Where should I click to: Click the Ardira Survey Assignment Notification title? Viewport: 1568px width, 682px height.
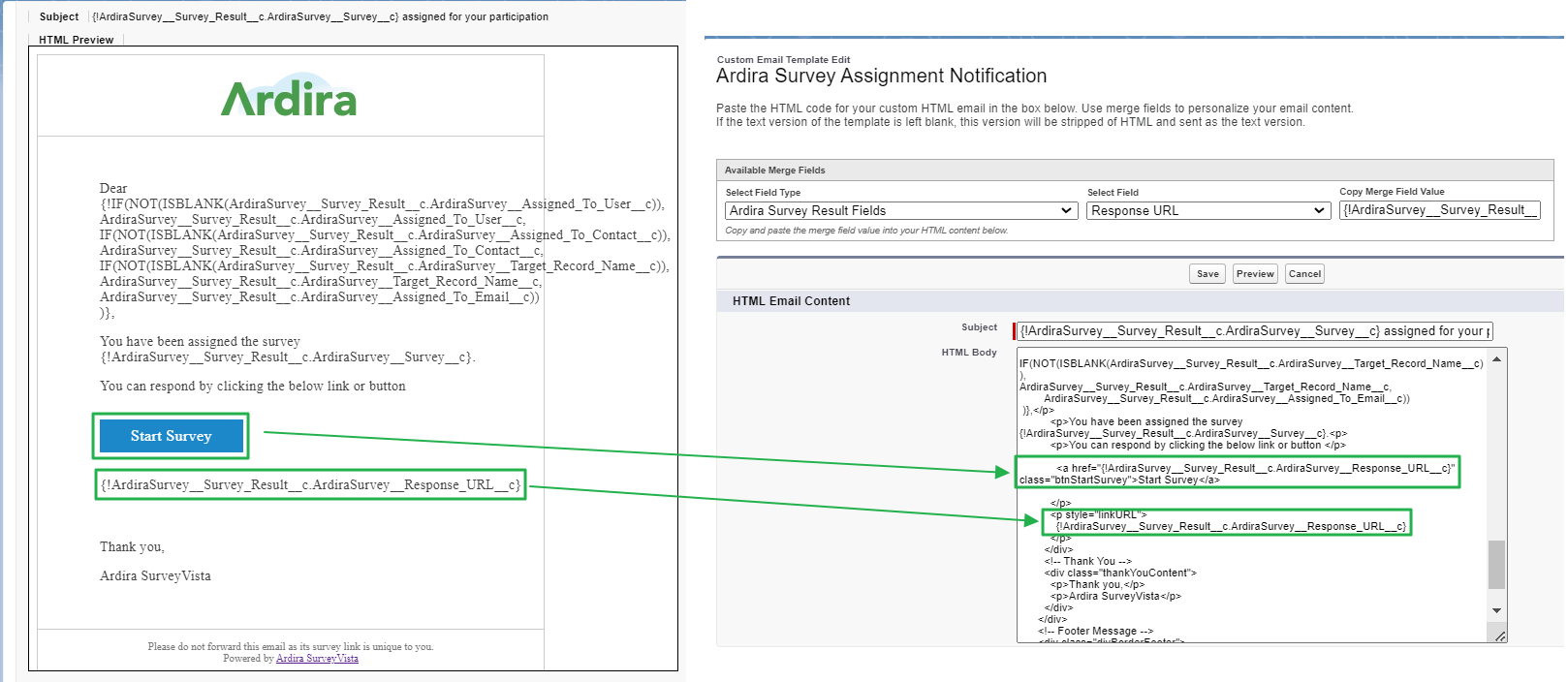tap(881, 77)
